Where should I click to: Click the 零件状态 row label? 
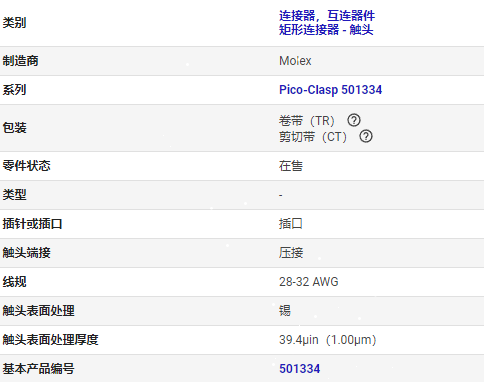point(26,166)
